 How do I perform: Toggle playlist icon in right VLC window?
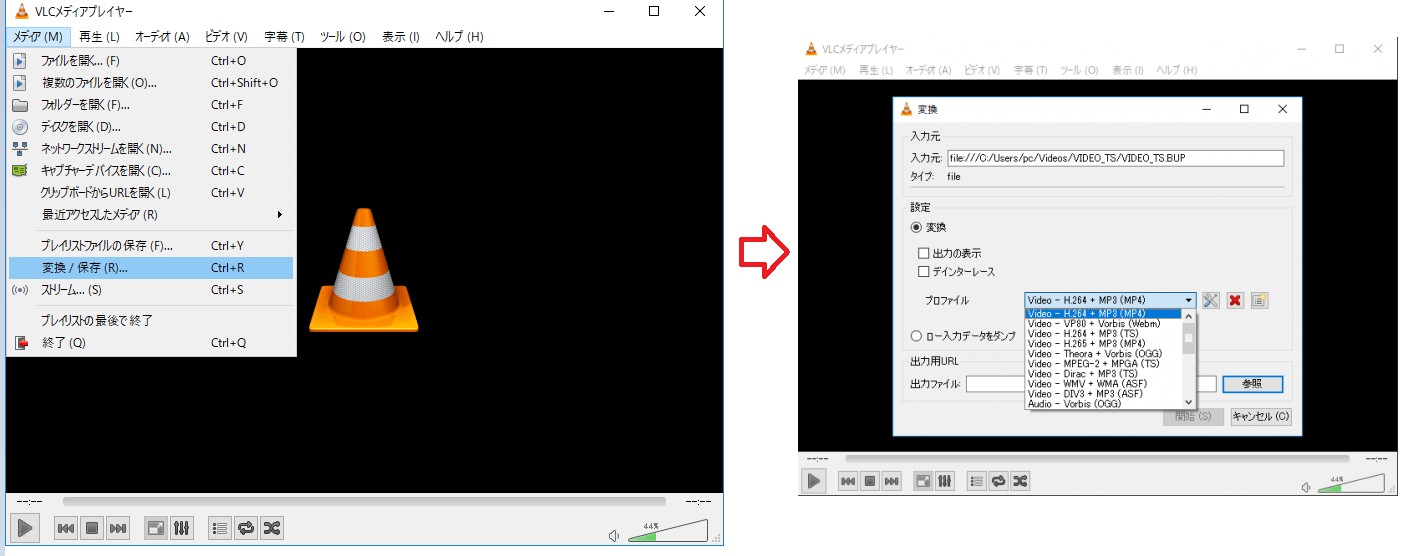(x=977, y=481)
